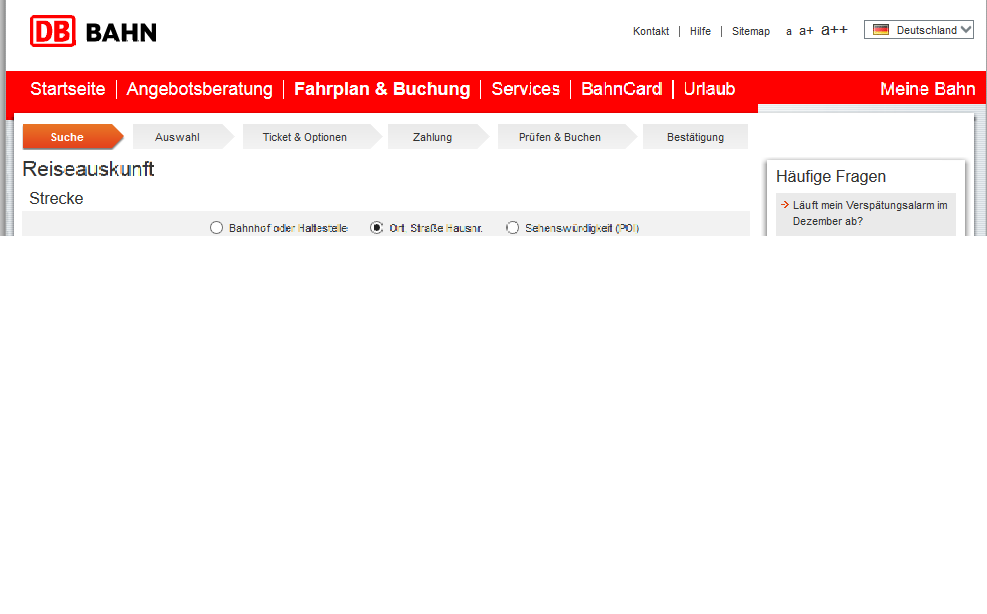Open Meine Bahn
This screenshot has width=987, height=614.
tap(927, 89)
